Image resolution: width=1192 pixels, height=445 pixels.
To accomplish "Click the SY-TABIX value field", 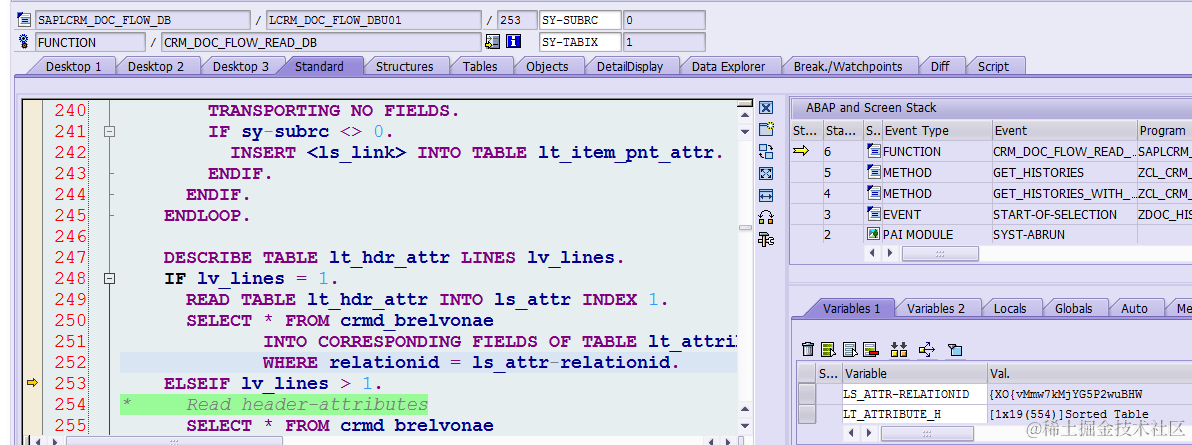I will pyautogui.click(x=663, y=42).
